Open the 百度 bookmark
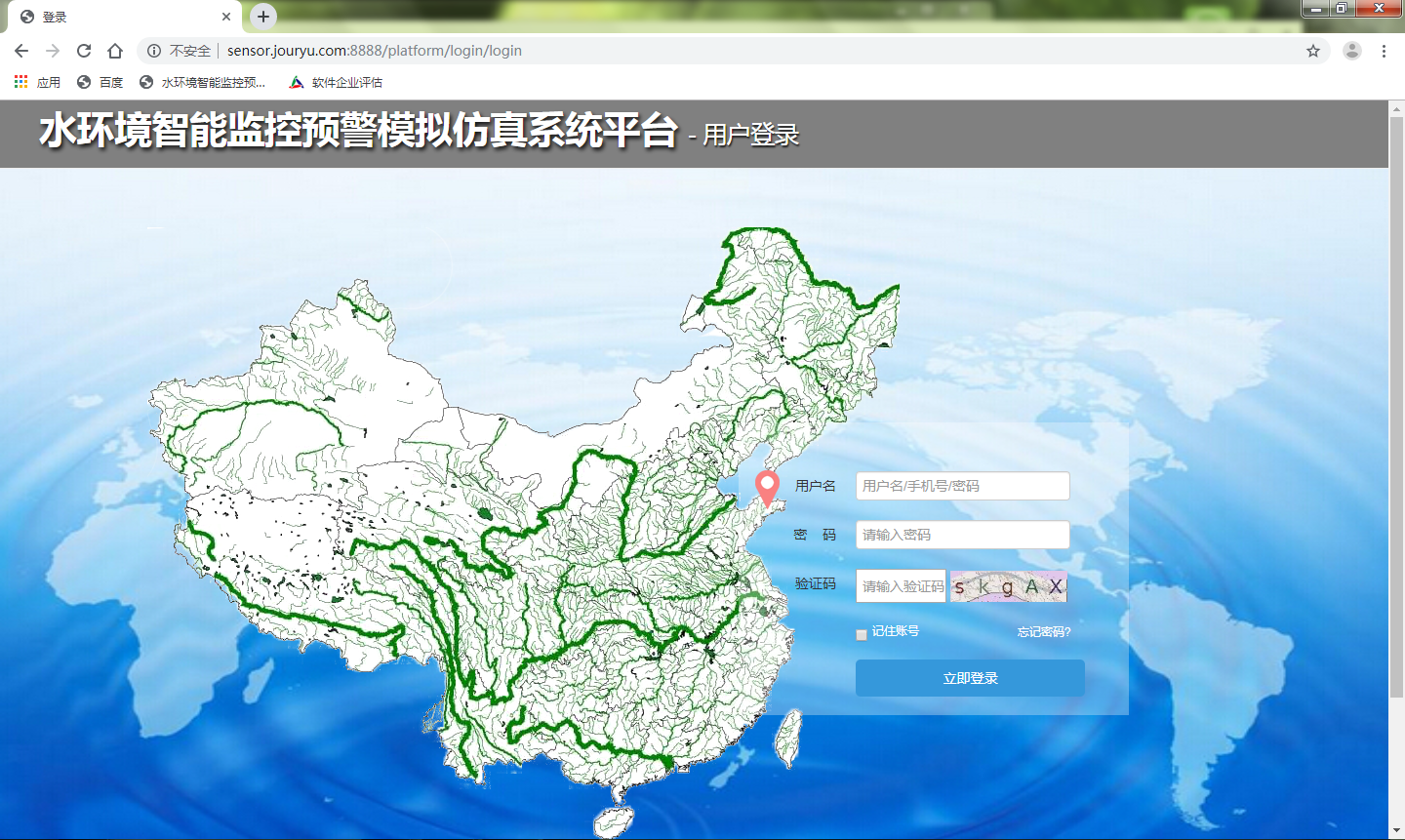This screenshot has height=840, width=1405. (100, 82)
